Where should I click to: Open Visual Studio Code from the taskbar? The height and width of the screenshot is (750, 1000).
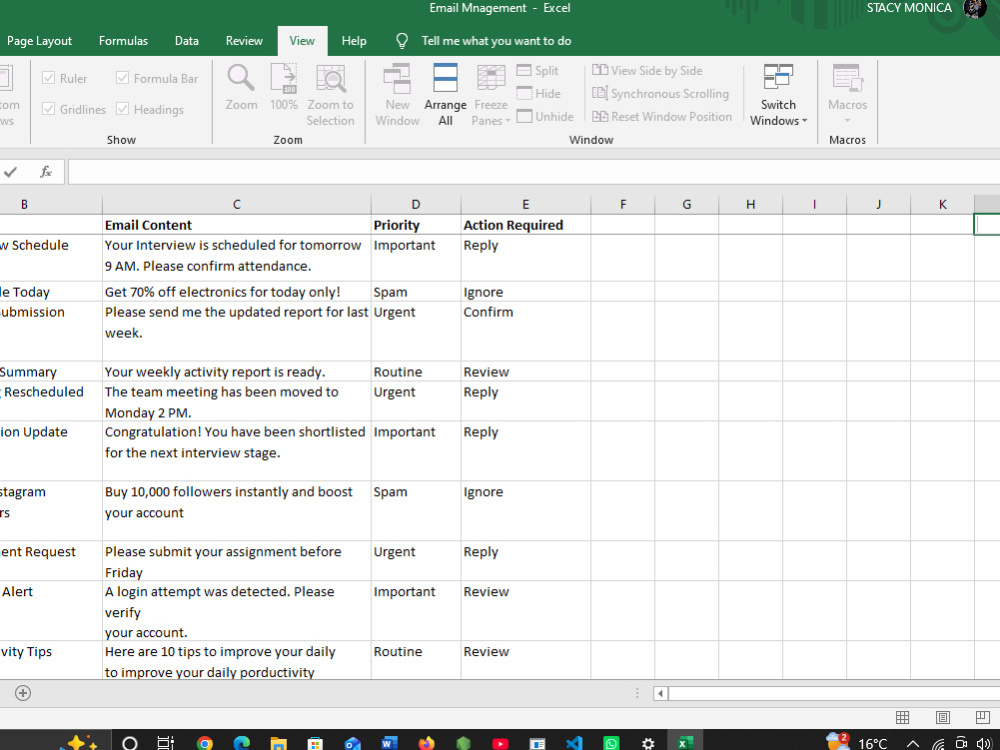coord(574,743)
